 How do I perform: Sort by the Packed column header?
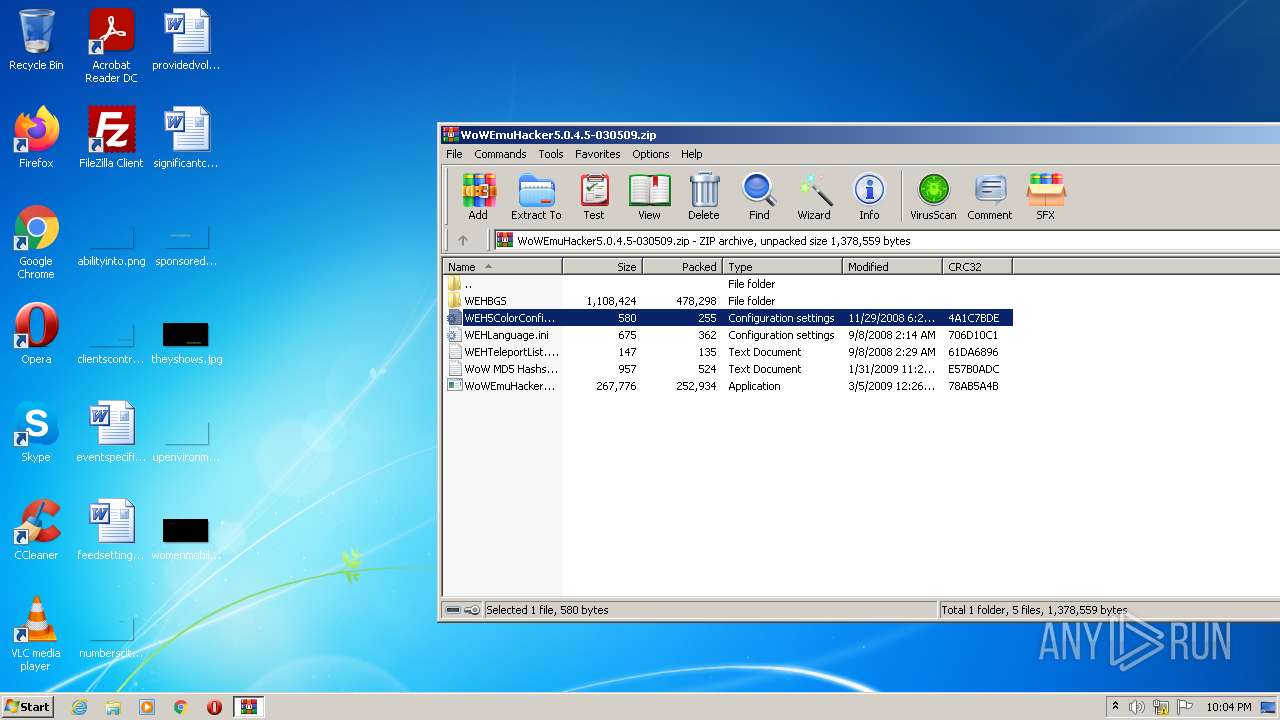[x=682, y=266]
